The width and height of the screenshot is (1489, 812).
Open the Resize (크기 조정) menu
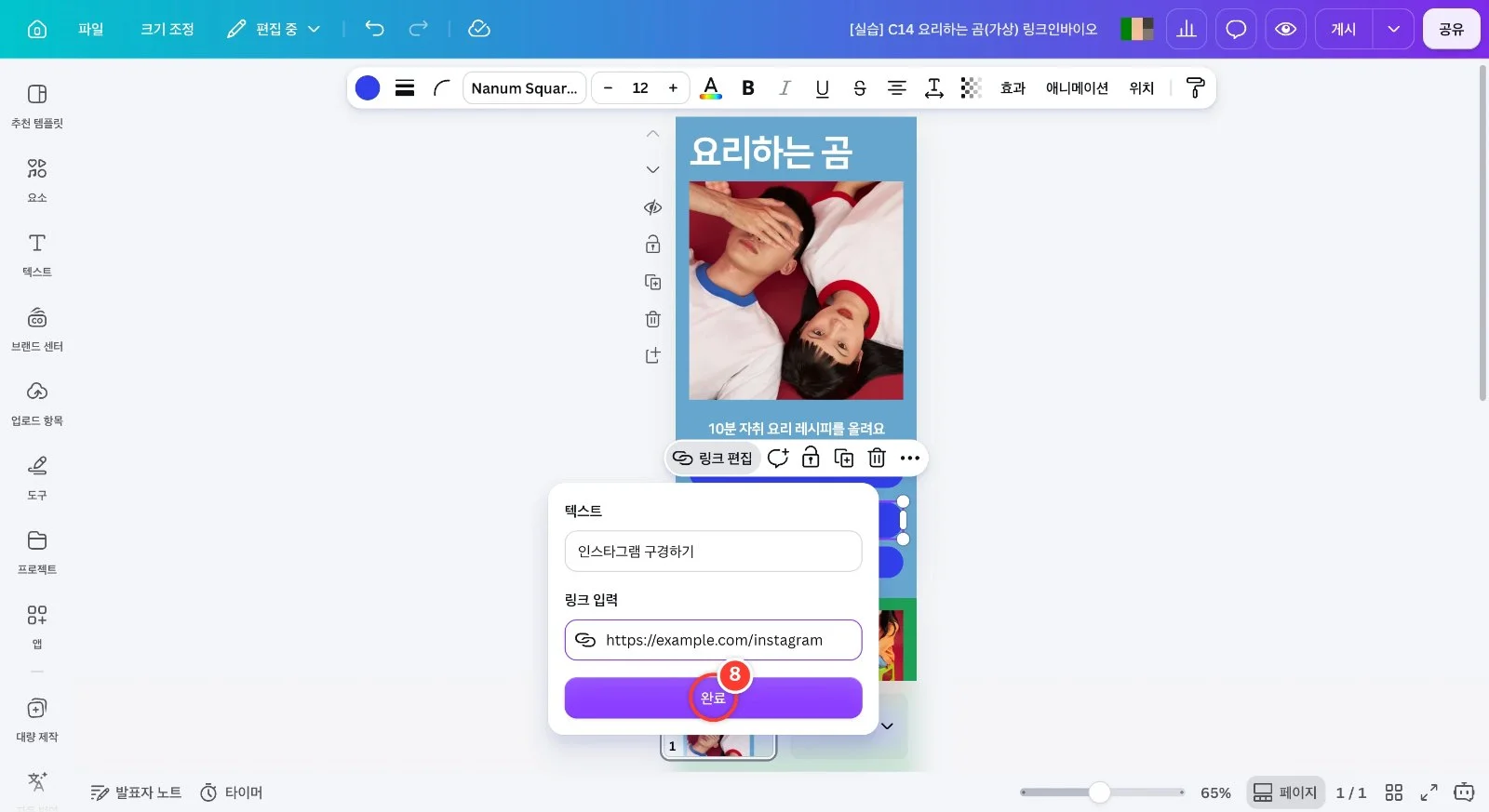pos(168,29)
